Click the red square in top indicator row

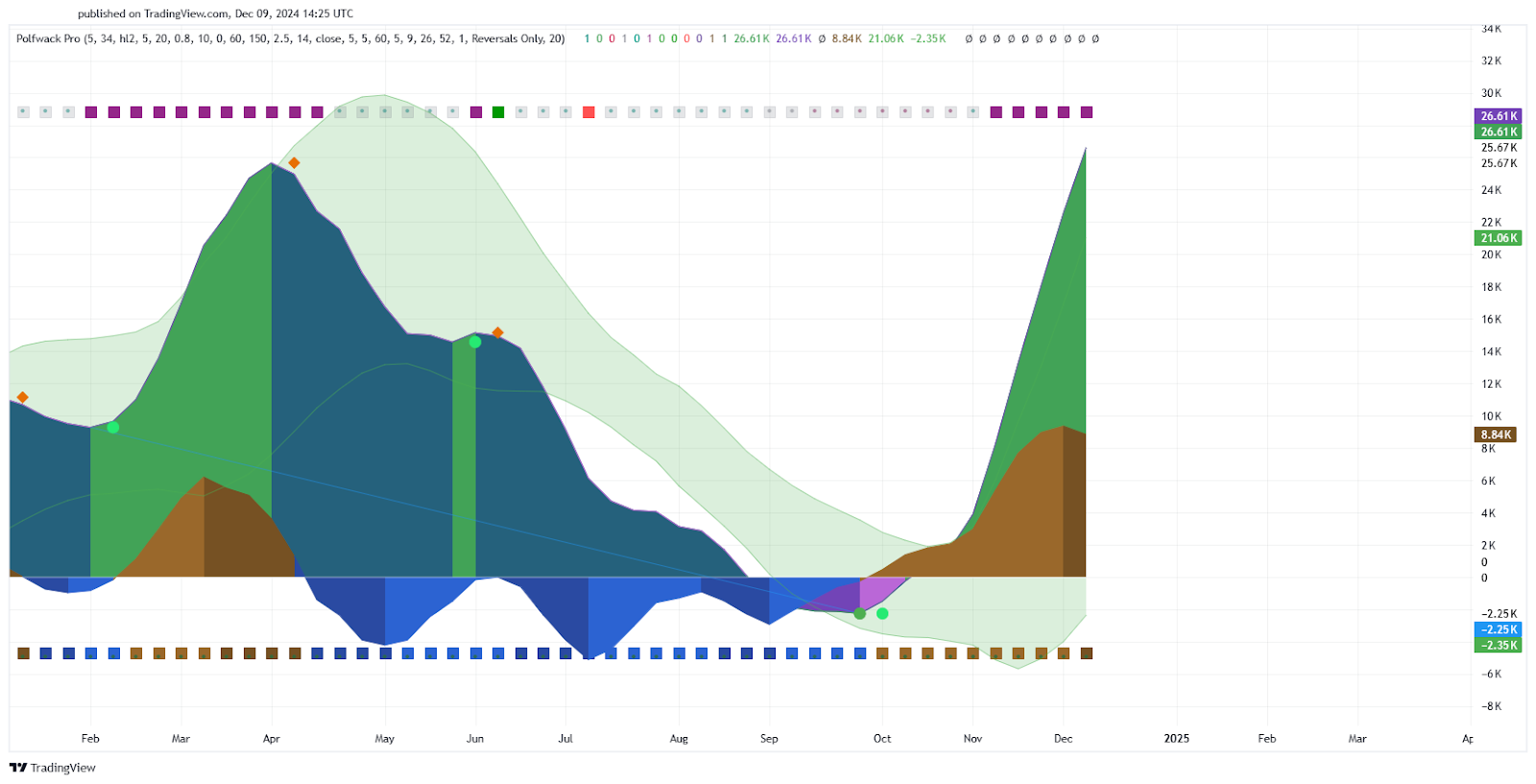tap(588, 112)
